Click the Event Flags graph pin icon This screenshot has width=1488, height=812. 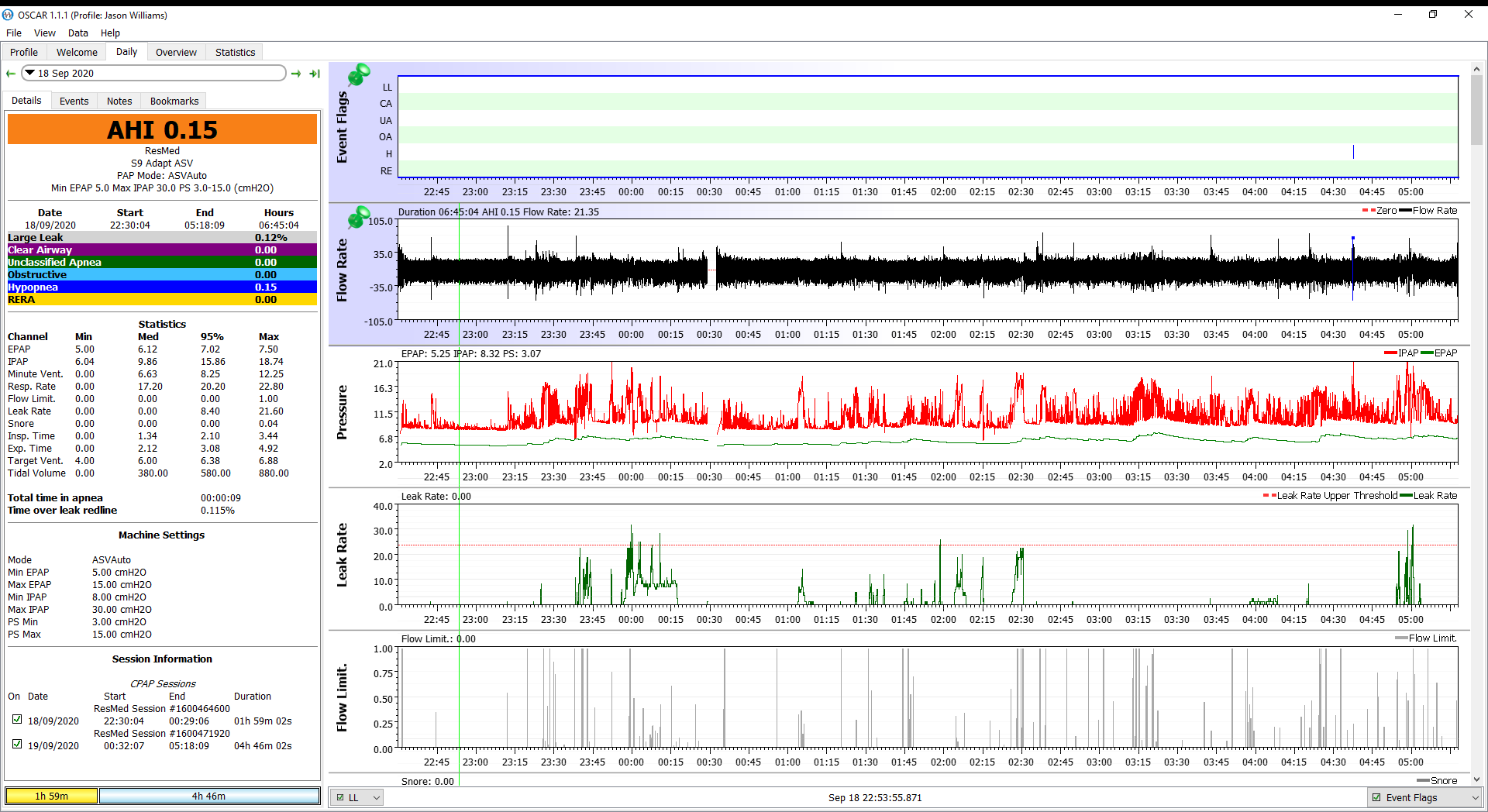[359, 74]
